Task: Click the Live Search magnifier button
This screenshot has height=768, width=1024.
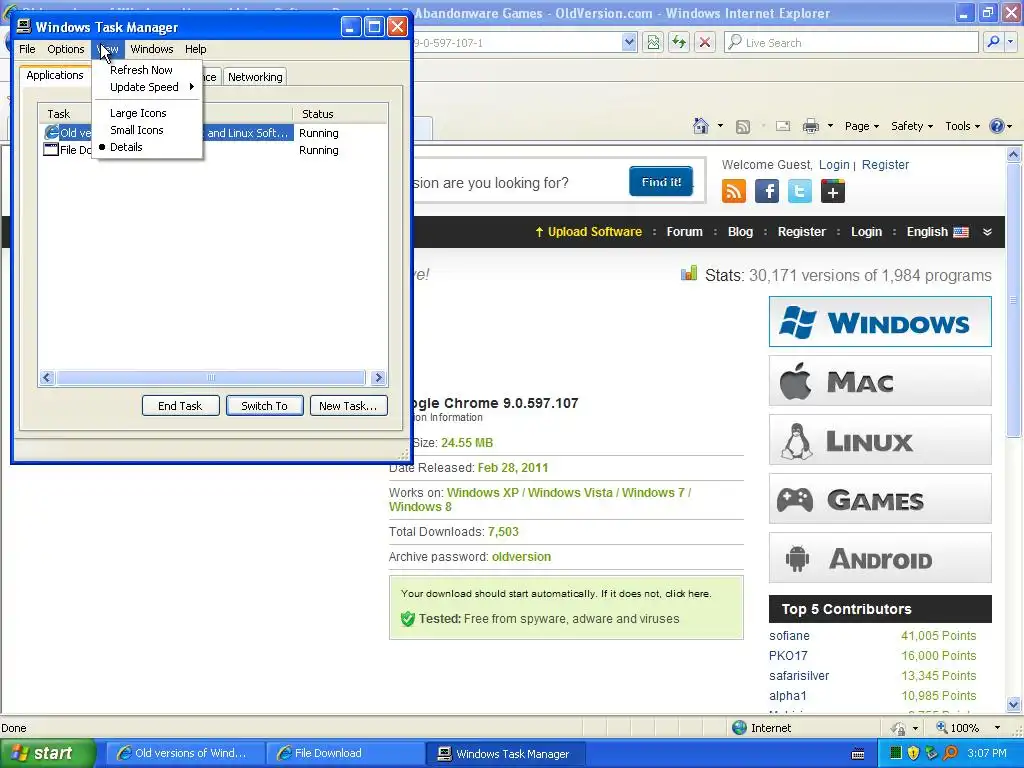Action: coord(993,42)
